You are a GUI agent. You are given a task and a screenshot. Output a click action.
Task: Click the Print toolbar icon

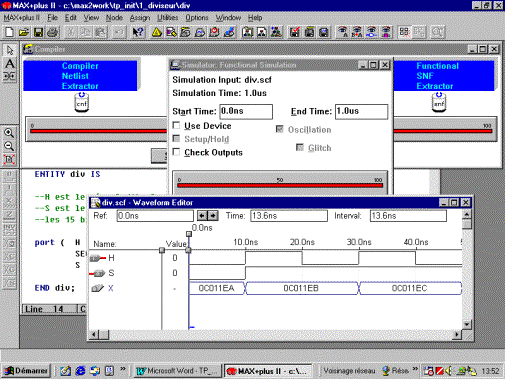click(x=53, y=32)
